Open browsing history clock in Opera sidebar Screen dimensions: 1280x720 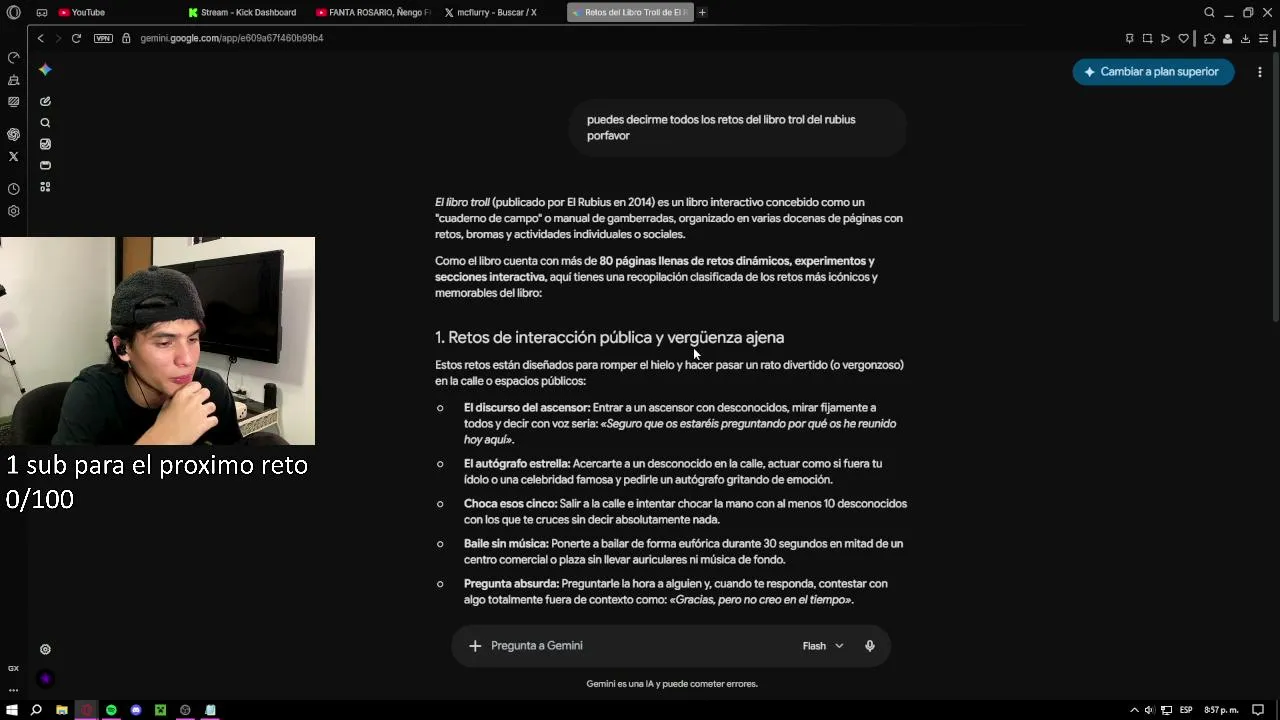(x=13, y=189)
